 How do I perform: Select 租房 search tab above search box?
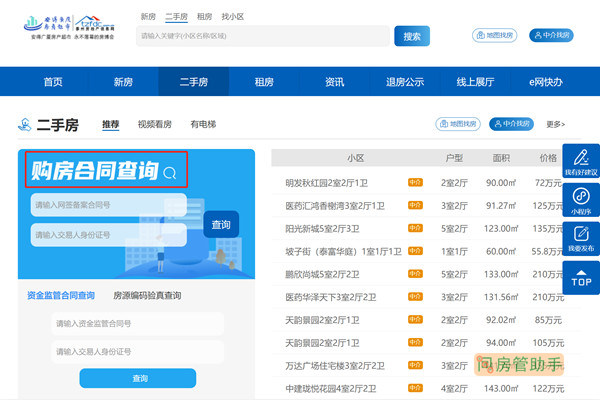pos(204,17)
